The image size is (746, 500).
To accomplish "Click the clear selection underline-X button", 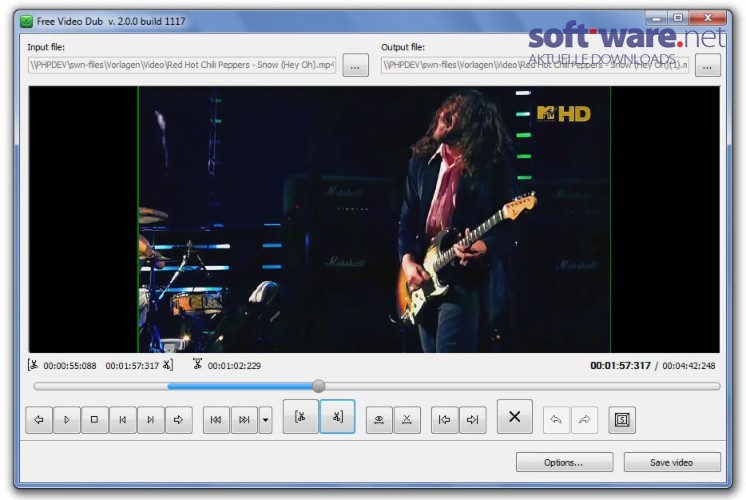I will (x=407, y=420).
